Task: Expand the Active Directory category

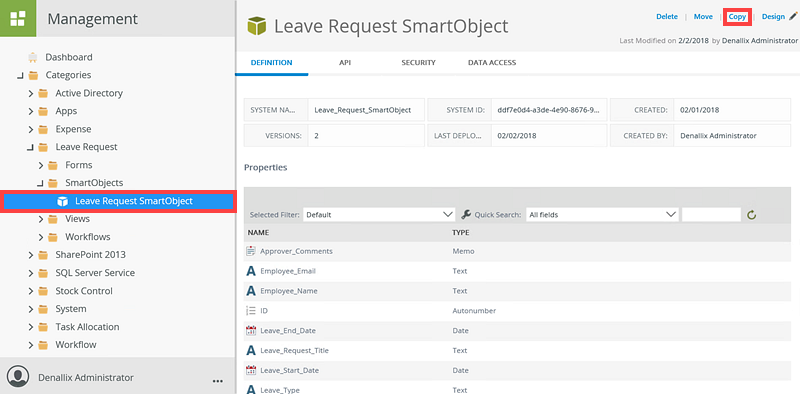Action: tap(31, 93)
